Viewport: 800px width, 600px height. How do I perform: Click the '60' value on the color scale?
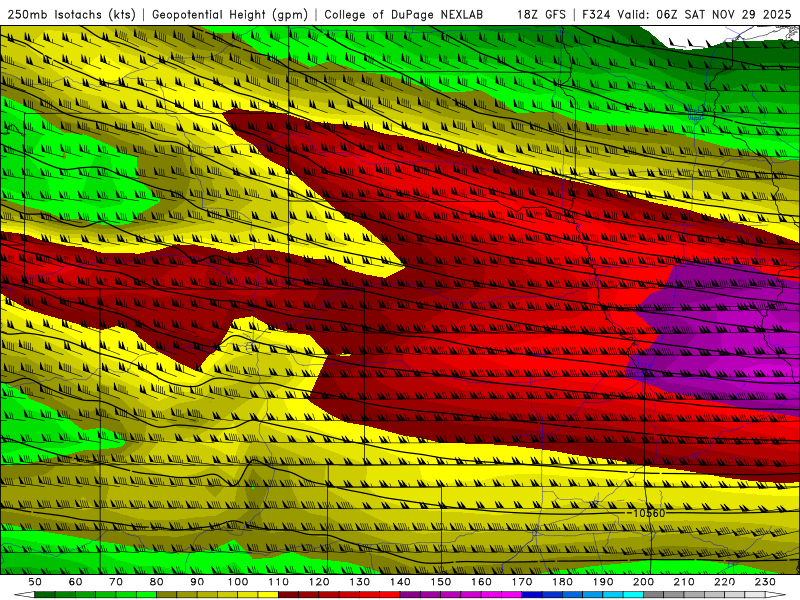[76, 582]
